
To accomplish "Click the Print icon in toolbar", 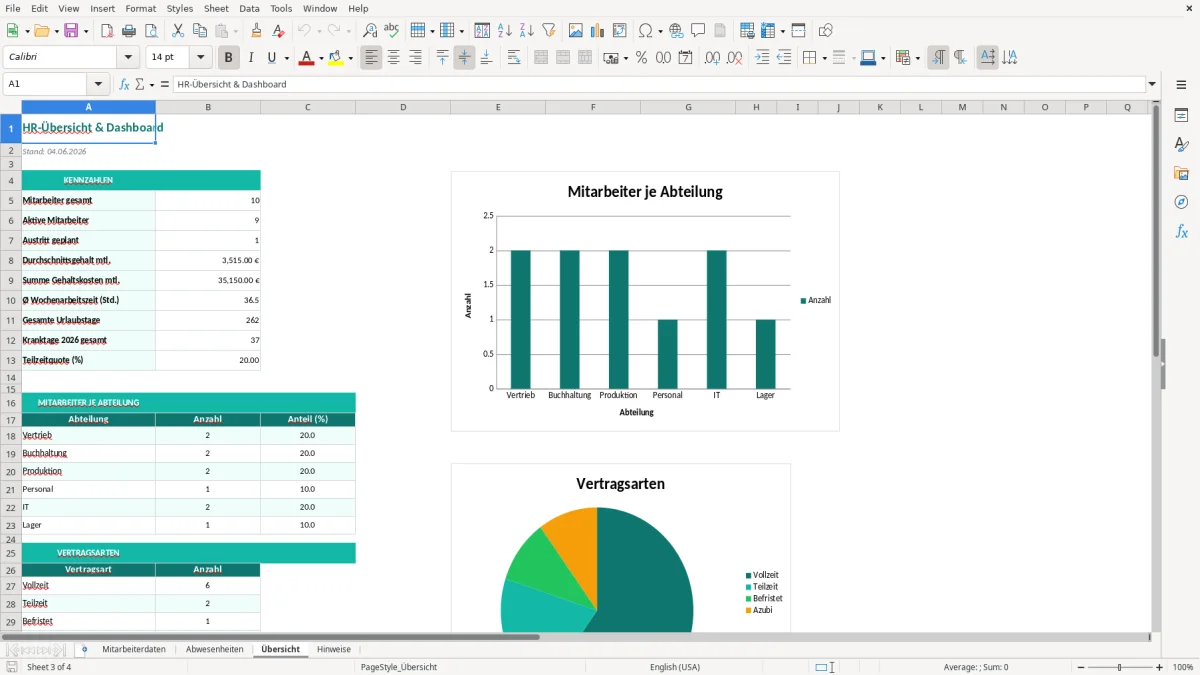I will click(x=129, y=31).
